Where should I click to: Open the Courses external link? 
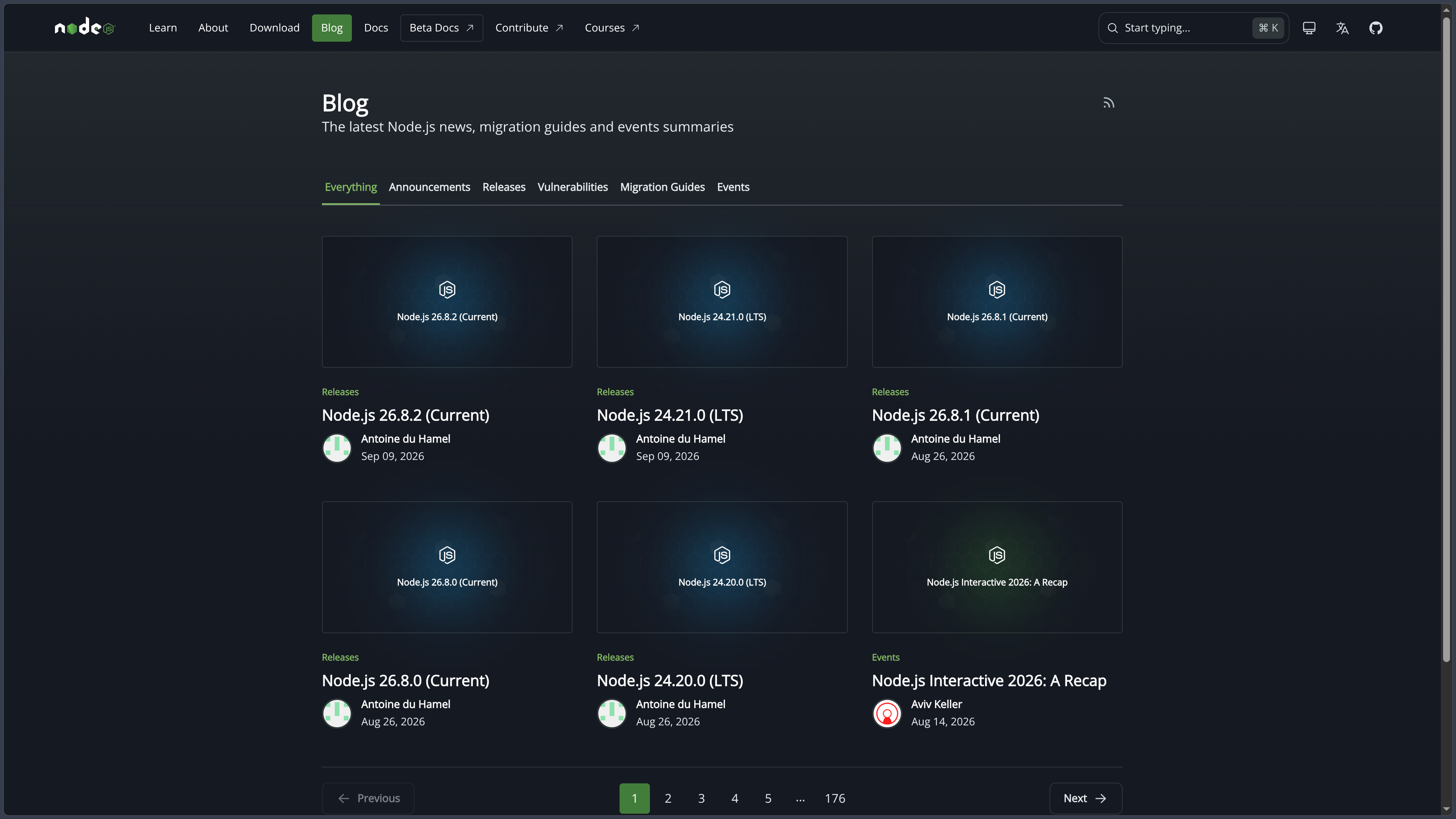pos(612,28)
